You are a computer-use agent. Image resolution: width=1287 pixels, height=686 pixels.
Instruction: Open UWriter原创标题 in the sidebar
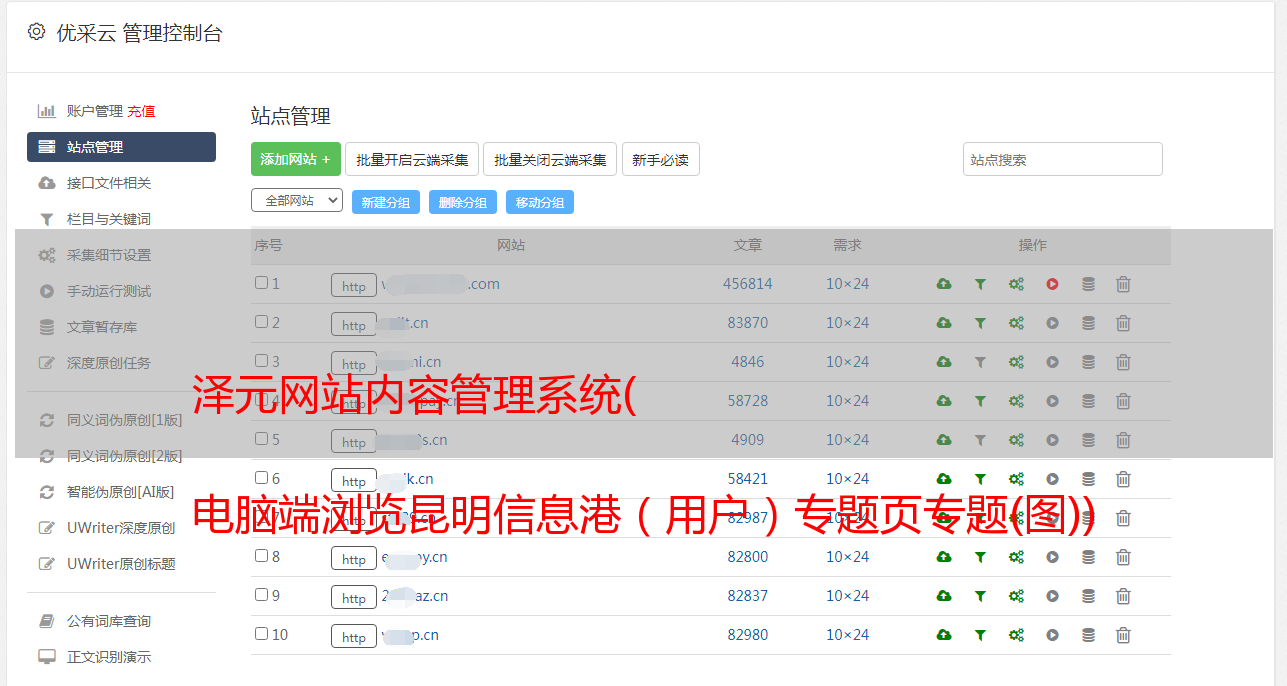point(121,564)
